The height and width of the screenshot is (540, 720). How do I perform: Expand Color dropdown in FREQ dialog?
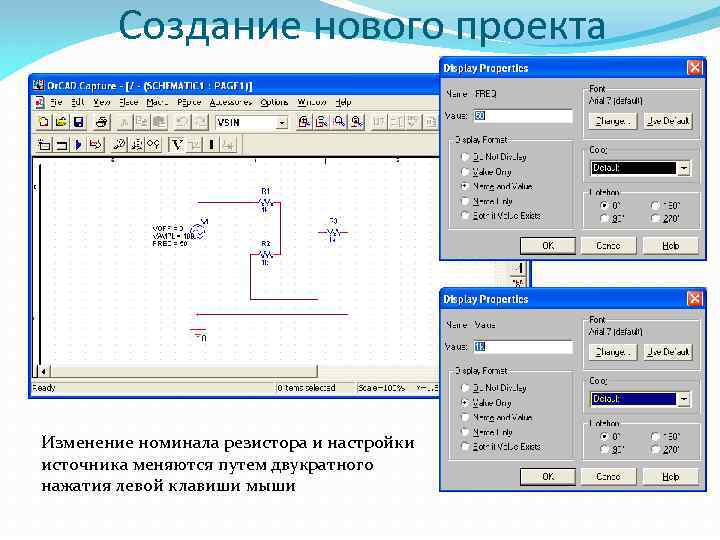click(x=684, y=168)
